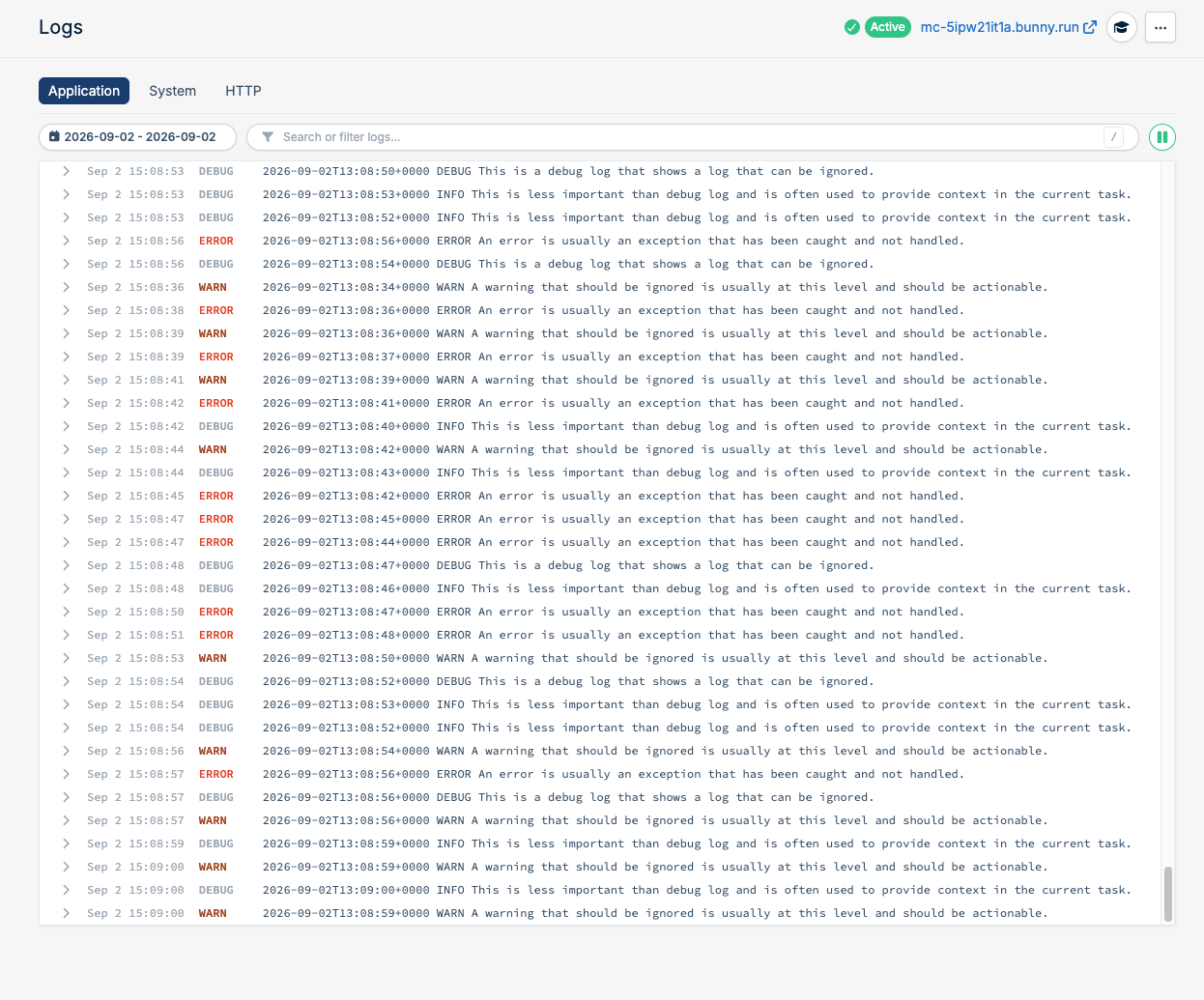Expand the 15:08:39 WARN log row
The height and width of the screenshot is (1000, 1204).
click(66, 333)
